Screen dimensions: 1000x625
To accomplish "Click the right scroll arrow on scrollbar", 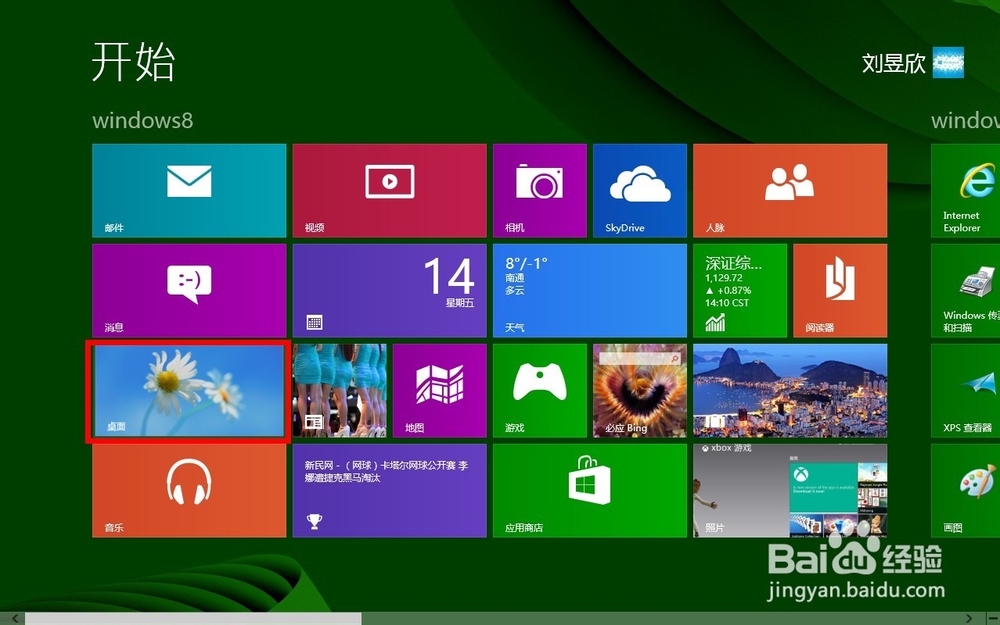I will click(x=969, y=619).
